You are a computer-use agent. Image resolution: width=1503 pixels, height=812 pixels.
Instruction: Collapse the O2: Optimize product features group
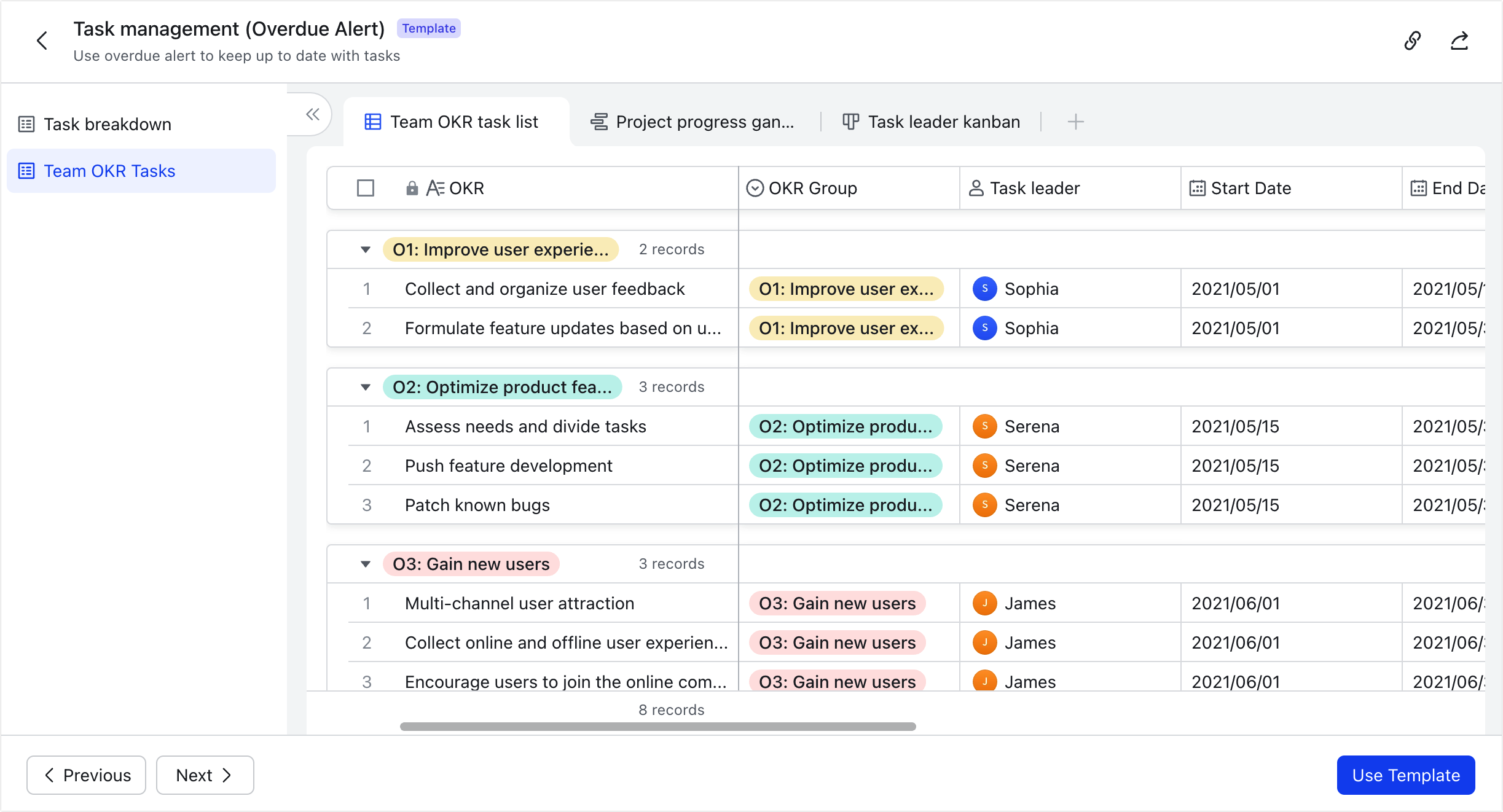coord(366,387)
